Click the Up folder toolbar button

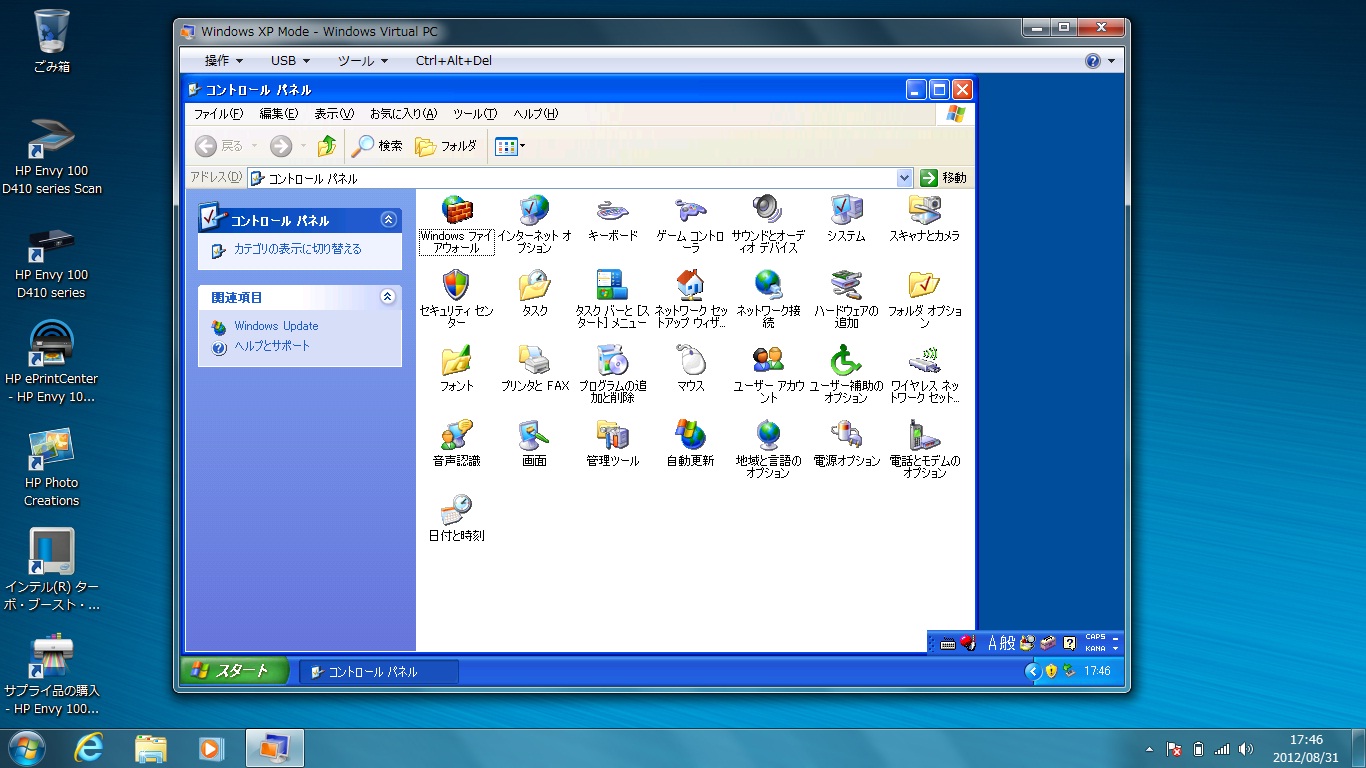pos(327,146)
